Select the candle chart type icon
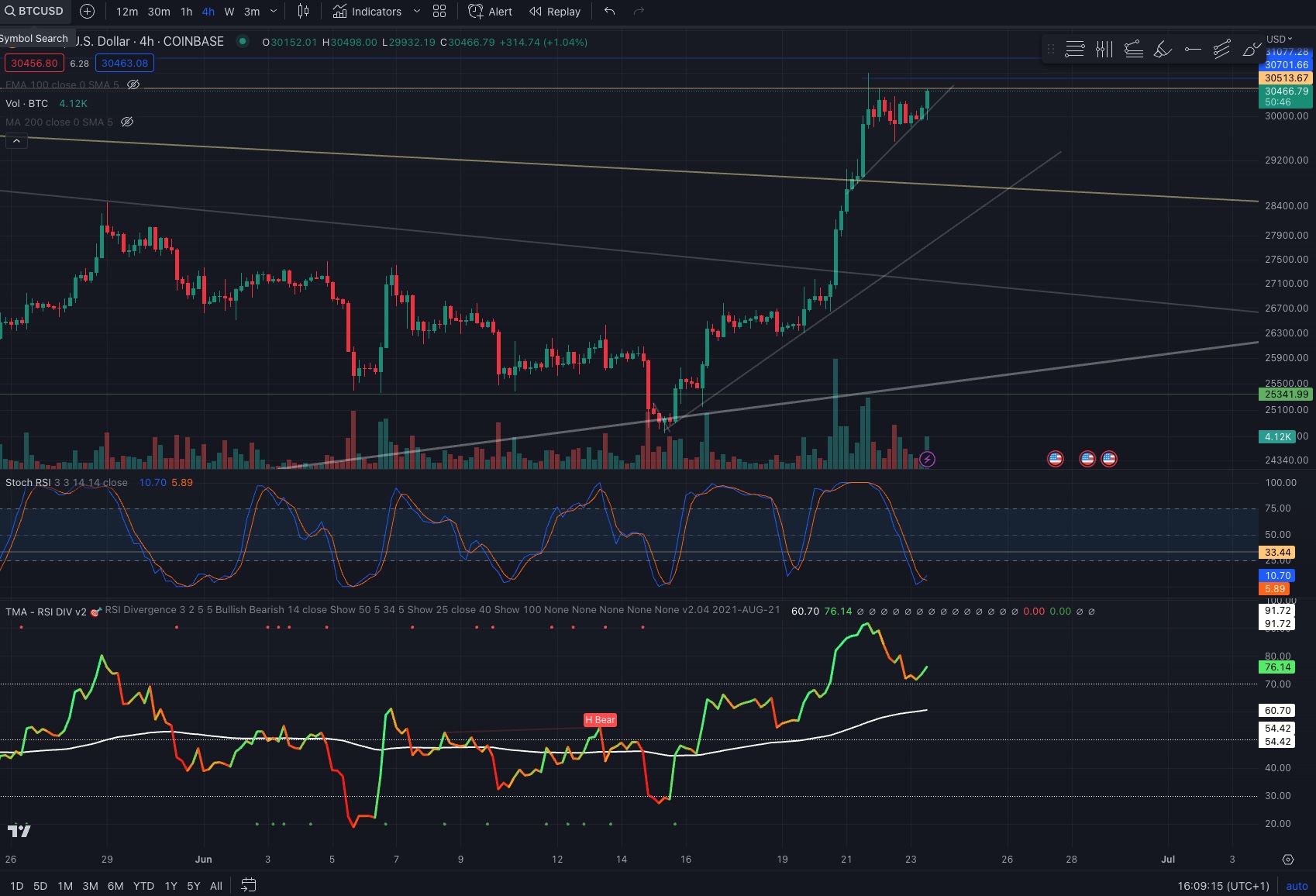Image resolution: width=1316 pixels, height=896 pixels. [302, 11]
